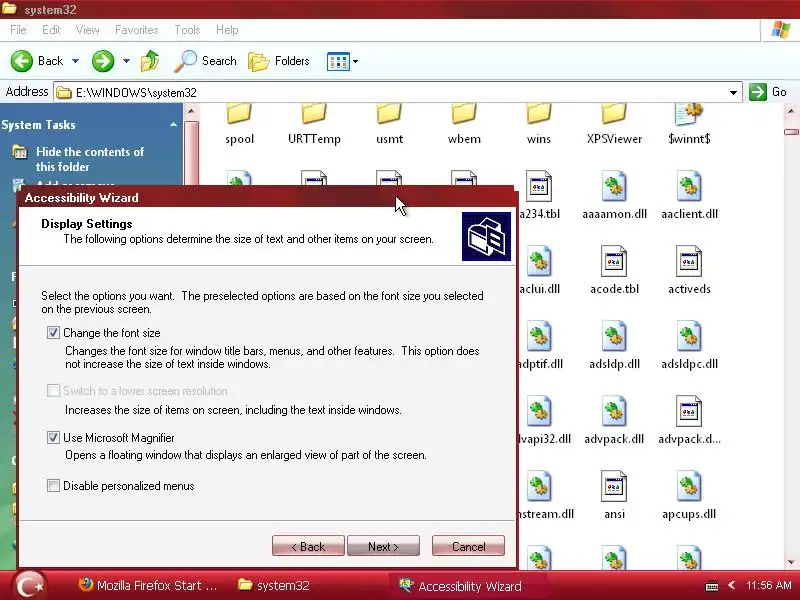Select the adsldp.dll file
Image resolution: width=800 pixels, height=600 pixels.
(614, 345)
